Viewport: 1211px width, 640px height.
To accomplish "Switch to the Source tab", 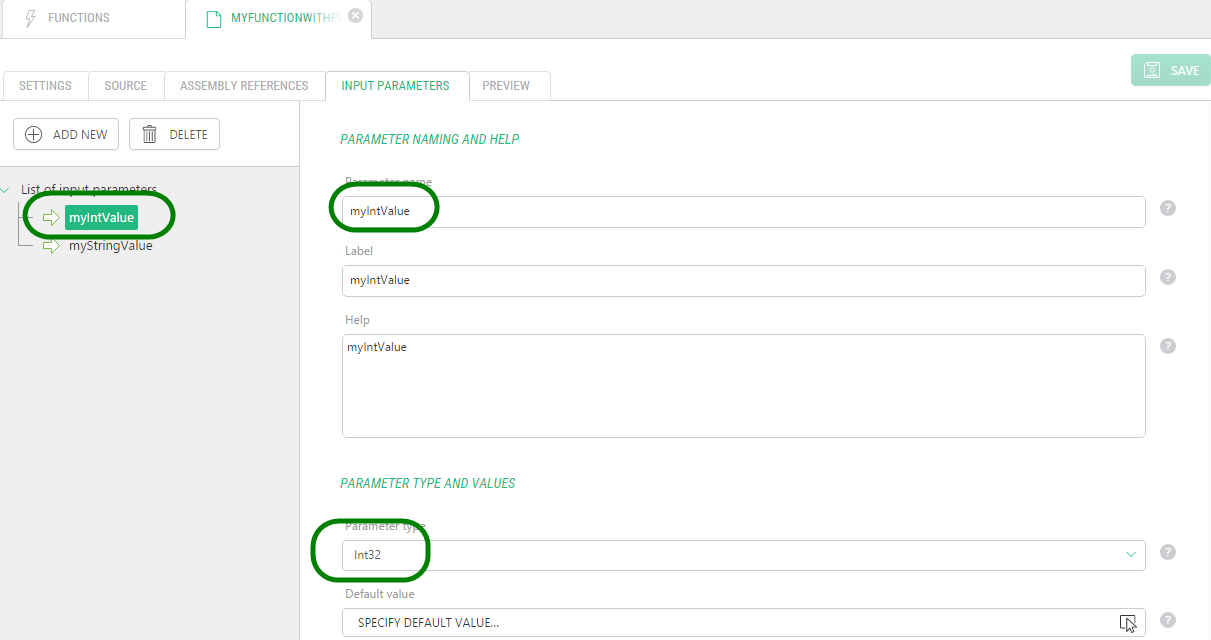I will pos(126,86).
